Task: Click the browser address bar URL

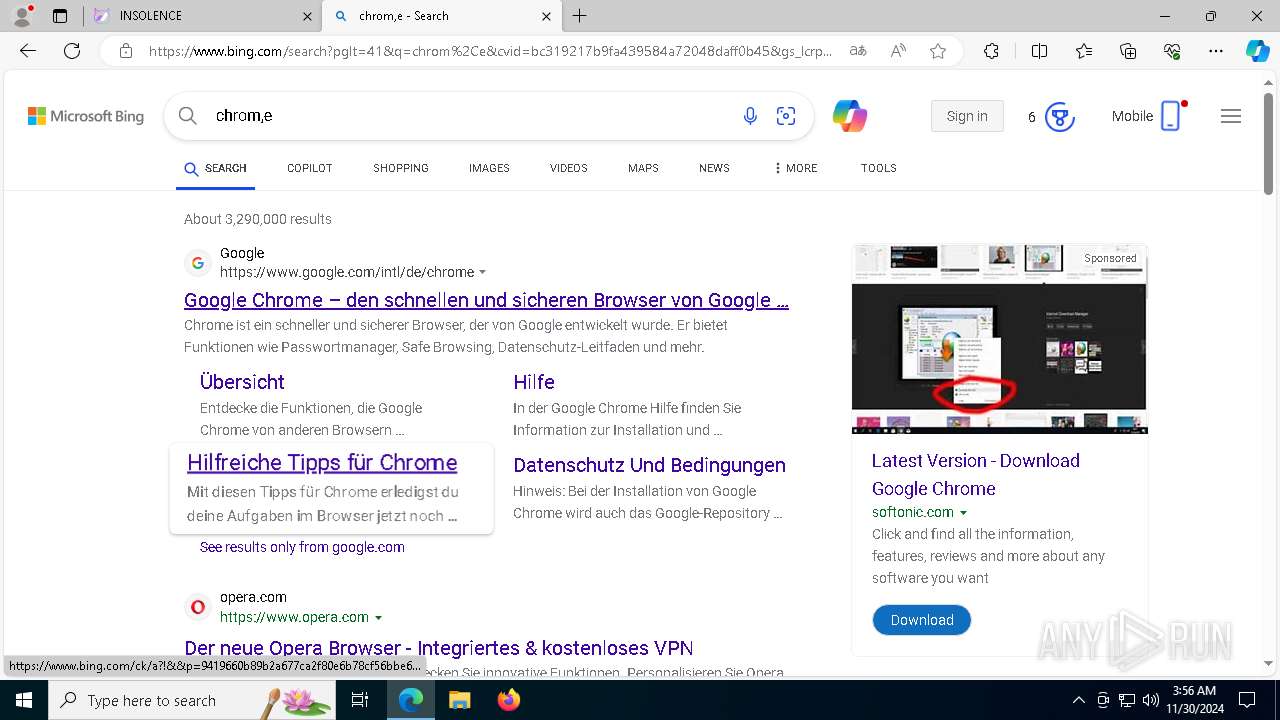Action: point(490,51)
